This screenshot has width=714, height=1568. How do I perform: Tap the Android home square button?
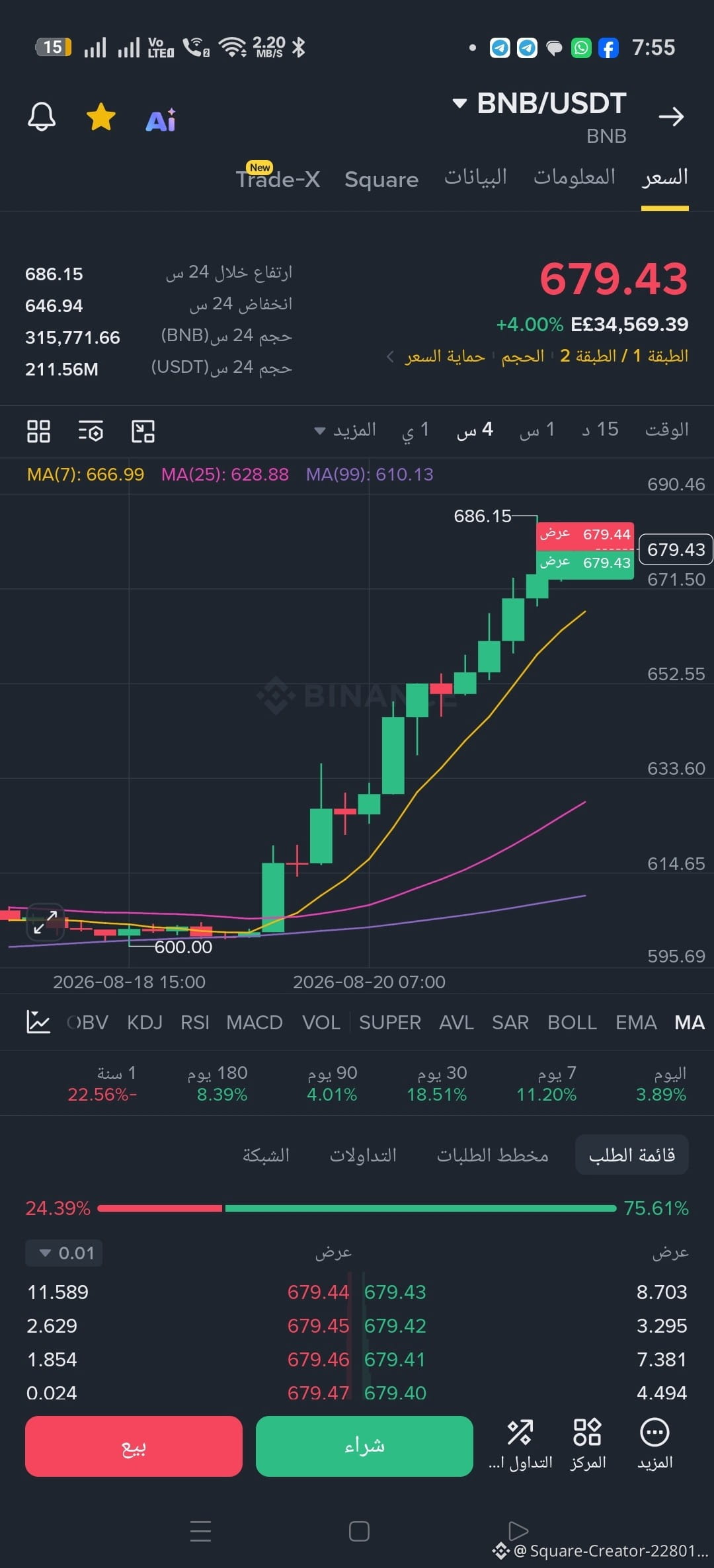tap(359, 1531)
